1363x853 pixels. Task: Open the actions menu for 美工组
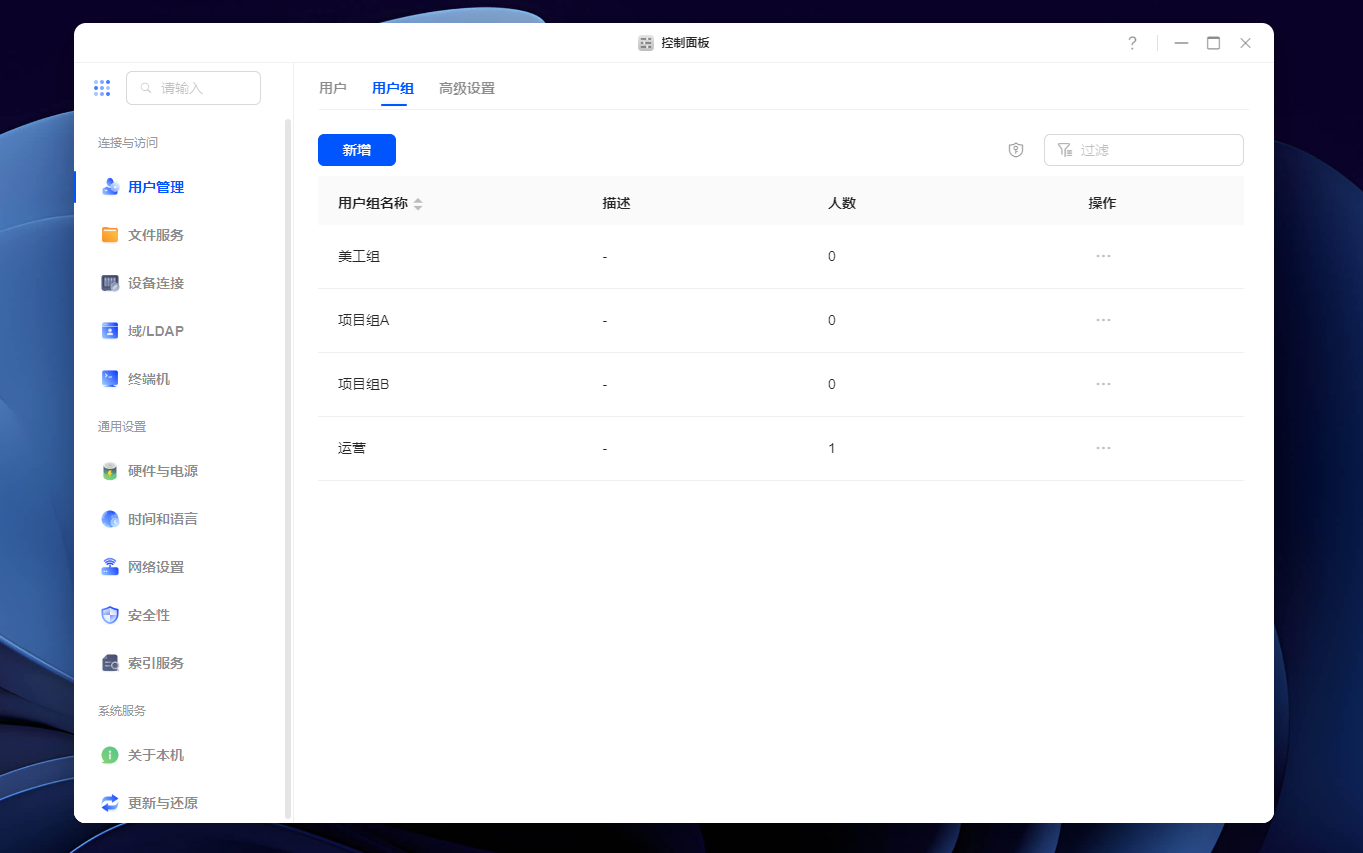tap(1103, 256)
